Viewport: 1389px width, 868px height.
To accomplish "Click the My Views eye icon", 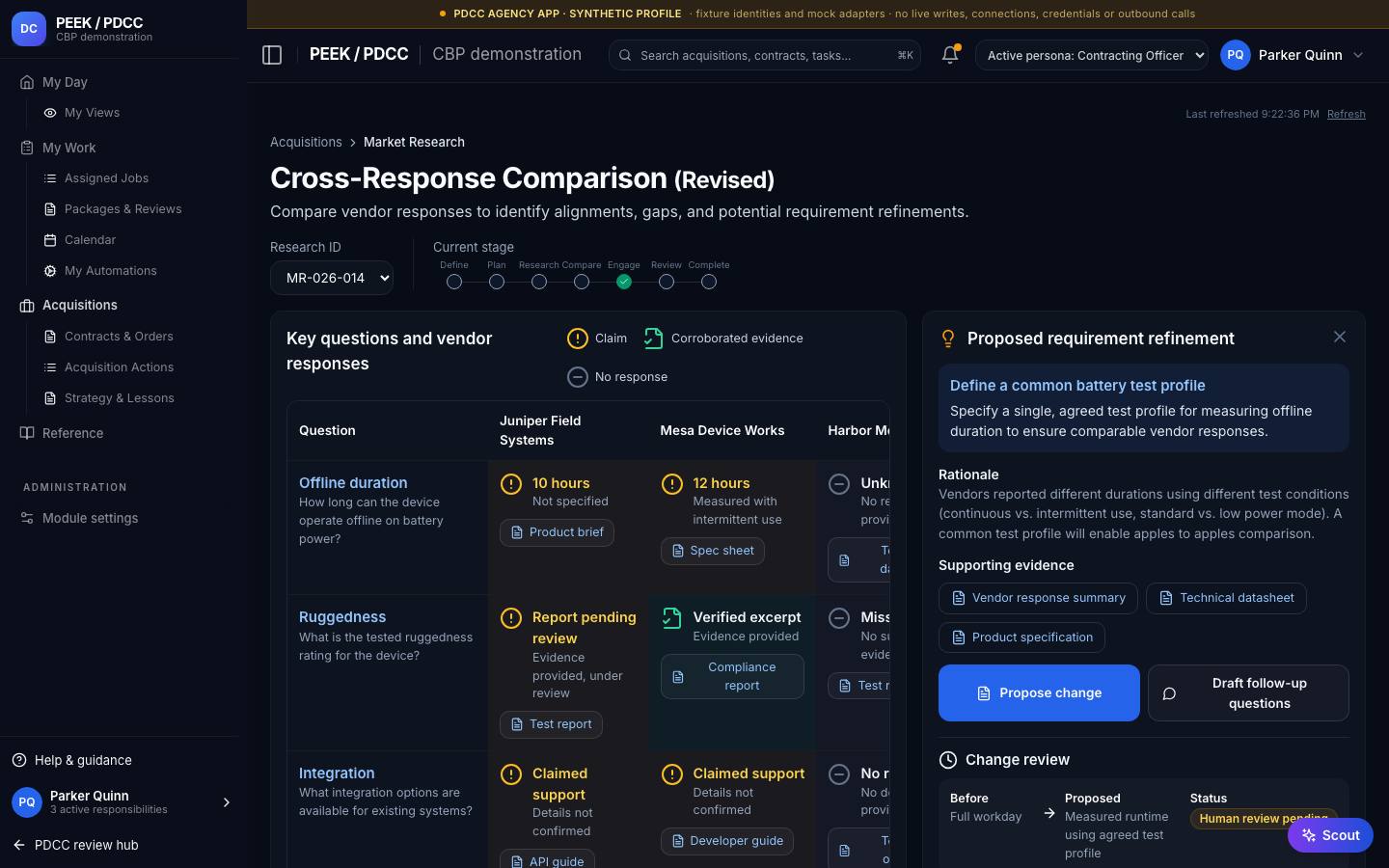I will point(50,113).
